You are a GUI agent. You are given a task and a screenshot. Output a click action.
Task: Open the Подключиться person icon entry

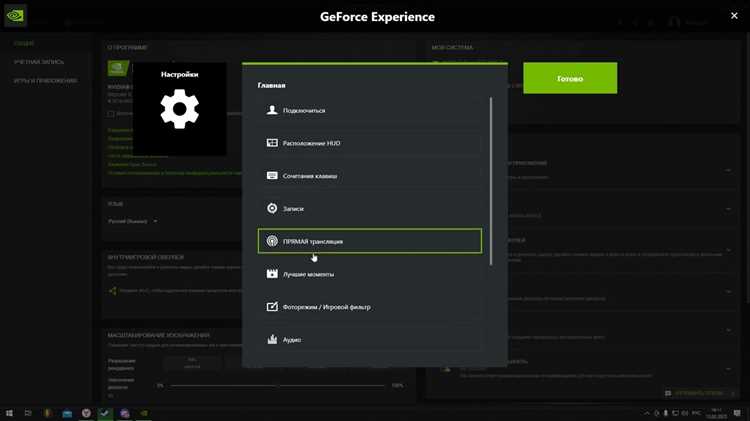tap(272, 110)
